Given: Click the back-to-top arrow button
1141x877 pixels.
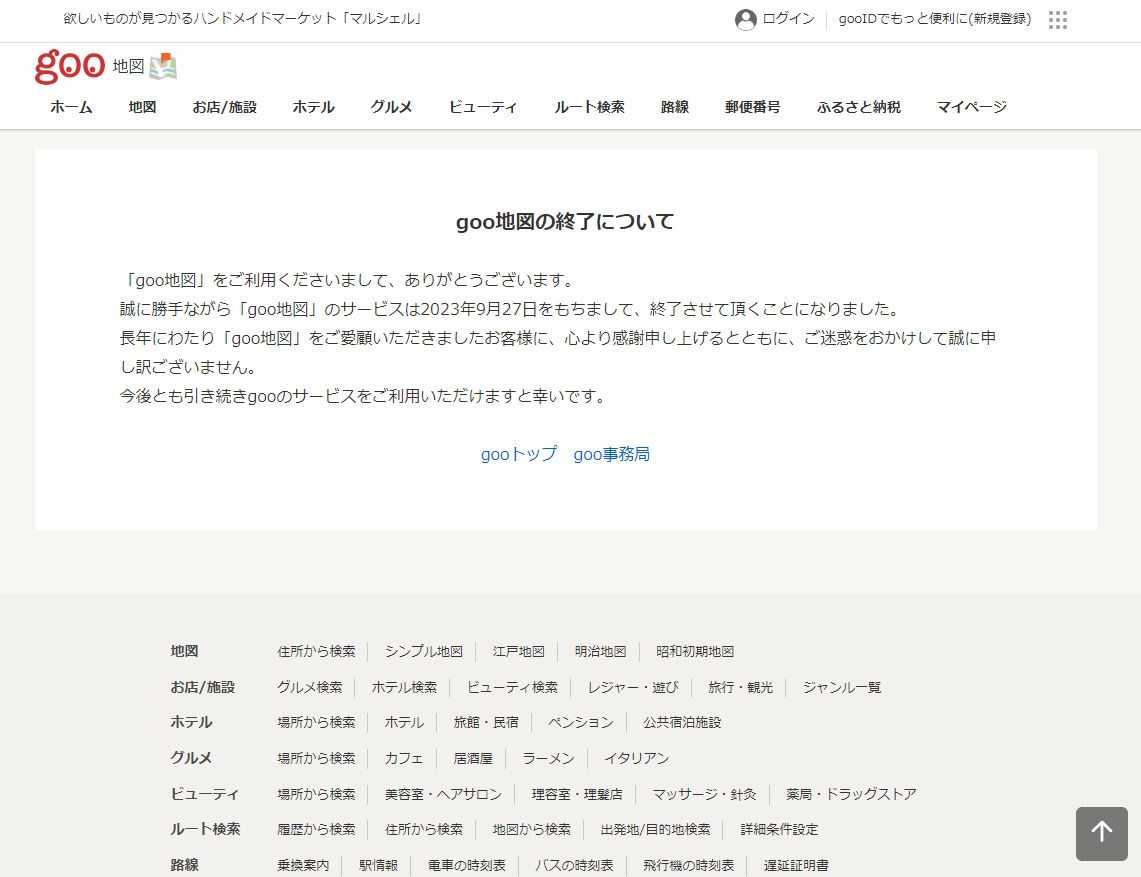Looking at the screenshot, I should click(x=1101, y=834).
